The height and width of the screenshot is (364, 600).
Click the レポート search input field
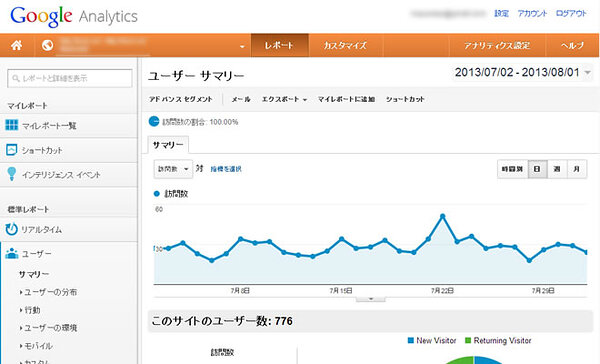pos(70,78)
